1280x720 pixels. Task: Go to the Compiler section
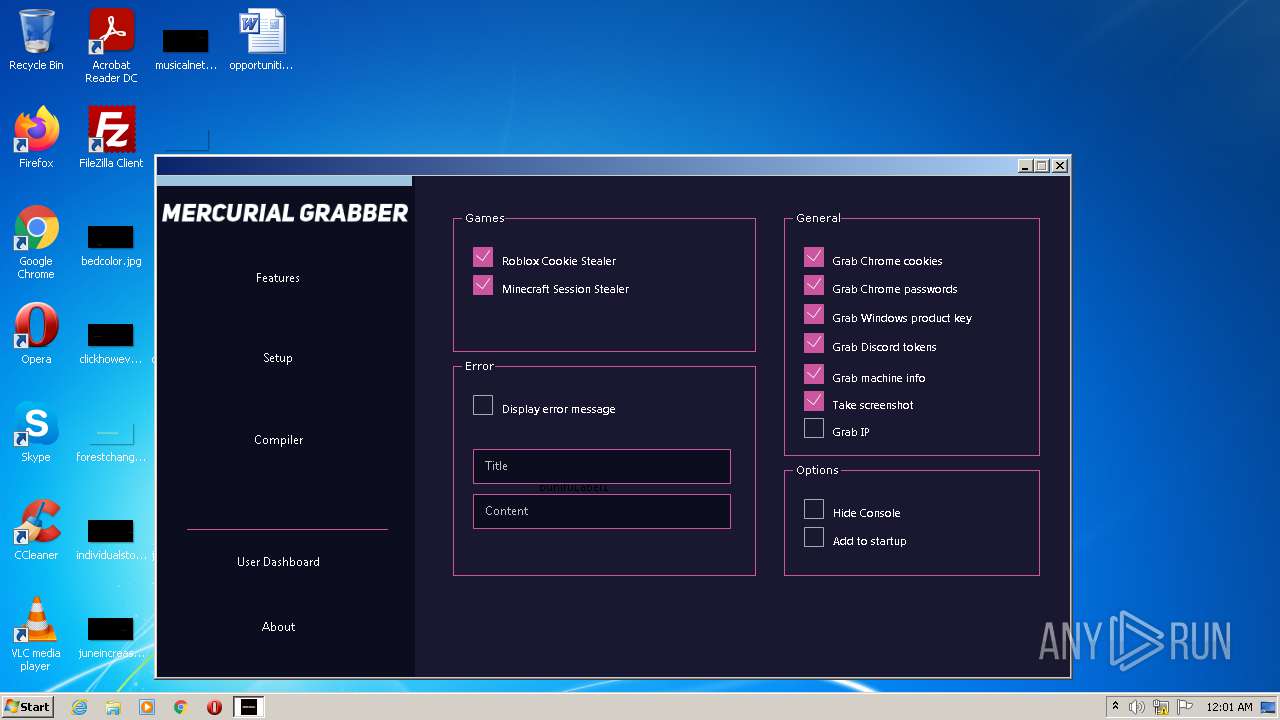(278, 440)
